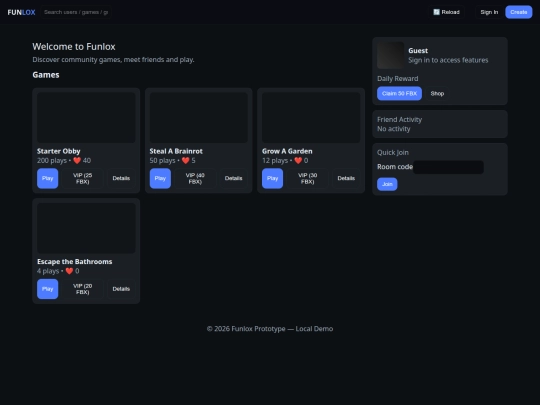The height and width of the screenshot is (405, 540).
Task: Play Escape the Bathrooms
Action: click(48, 289)
